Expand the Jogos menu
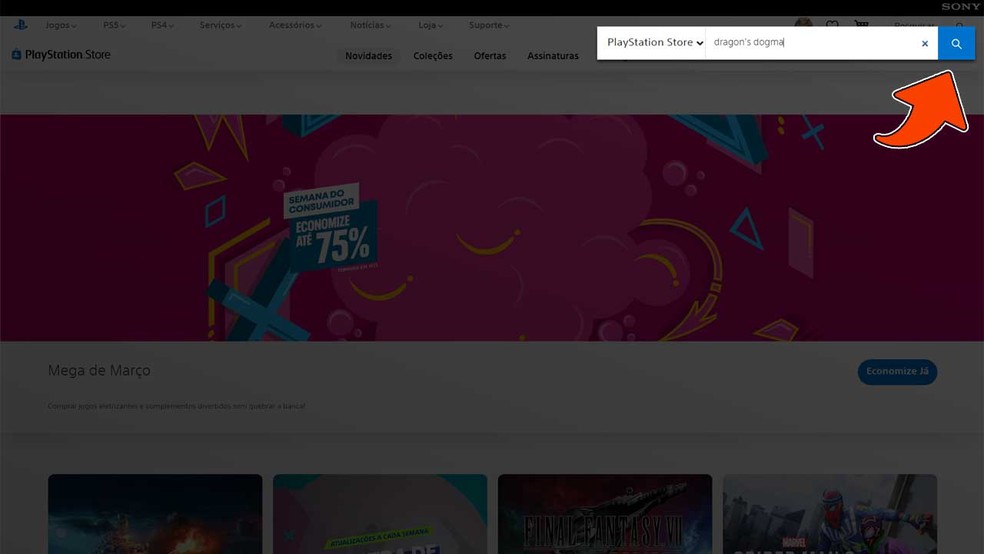Viewport: 984px width, 554px height. (60, 25)
